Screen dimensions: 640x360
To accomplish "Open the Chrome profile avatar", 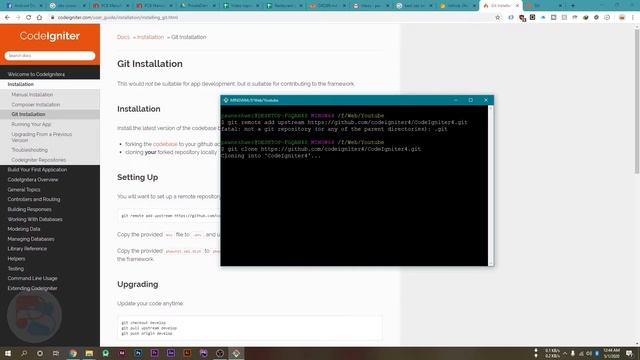I will tap(622, 18).
